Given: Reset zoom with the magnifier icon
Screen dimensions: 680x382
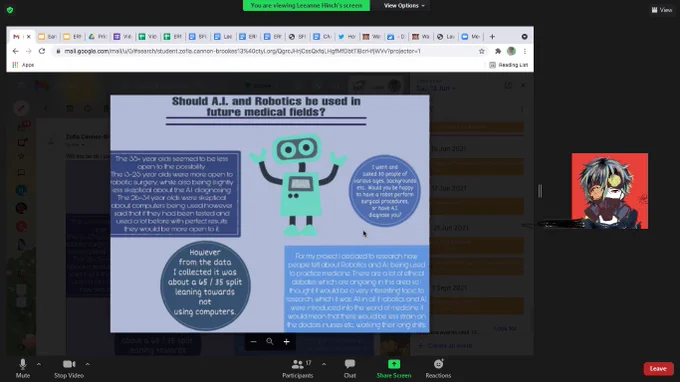Looking at the screenshot, I should click(270, 342).
